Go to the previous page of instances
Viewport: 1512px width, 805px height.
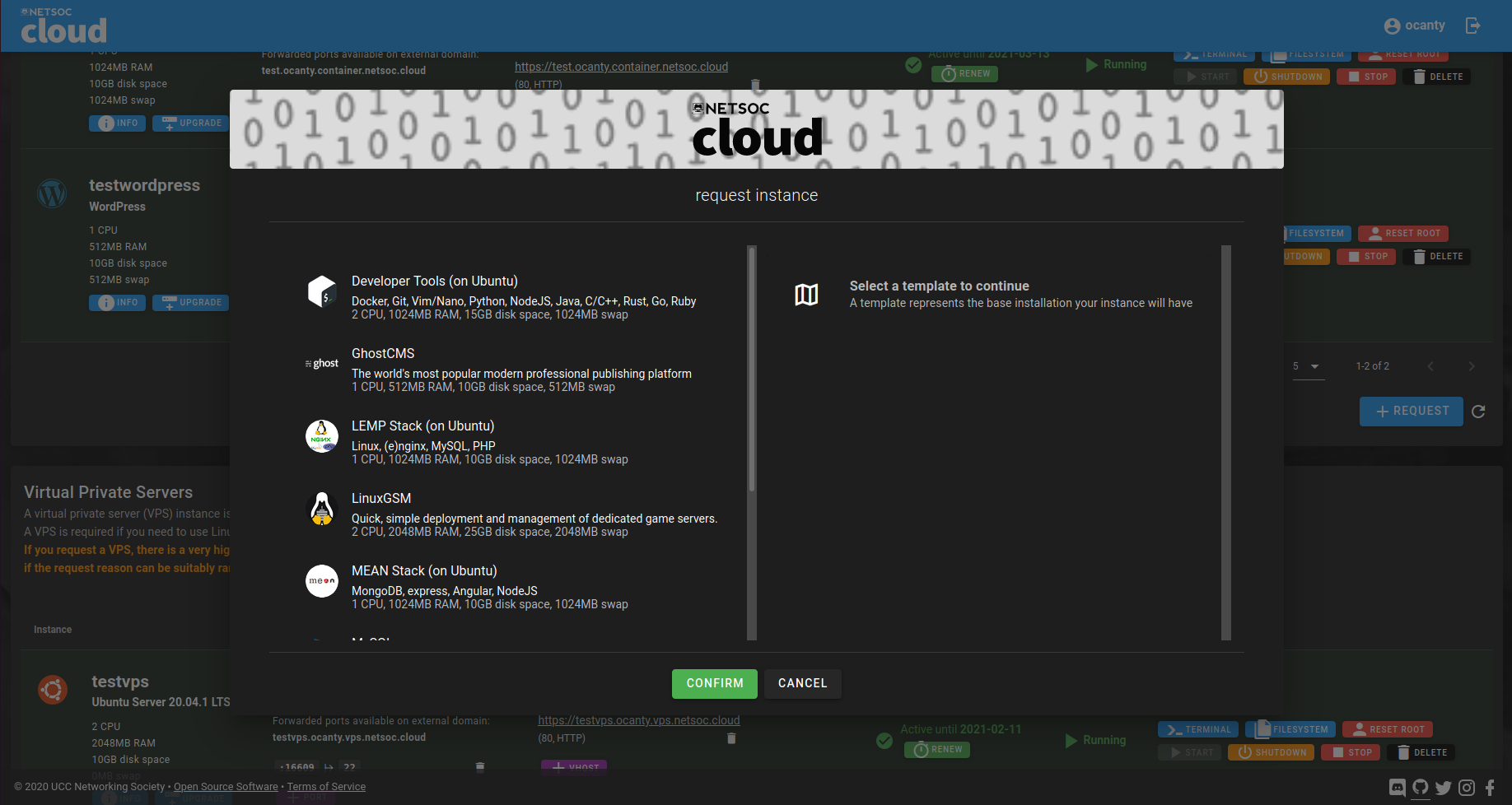point(1430,366)
